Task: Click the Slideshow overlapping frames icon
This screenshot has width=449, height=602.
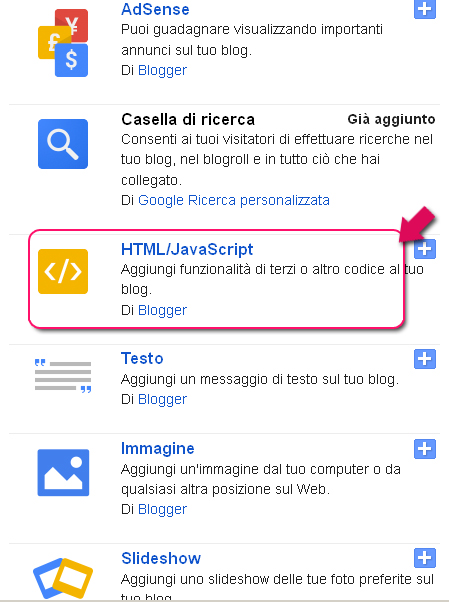Action: click(63, 579)
